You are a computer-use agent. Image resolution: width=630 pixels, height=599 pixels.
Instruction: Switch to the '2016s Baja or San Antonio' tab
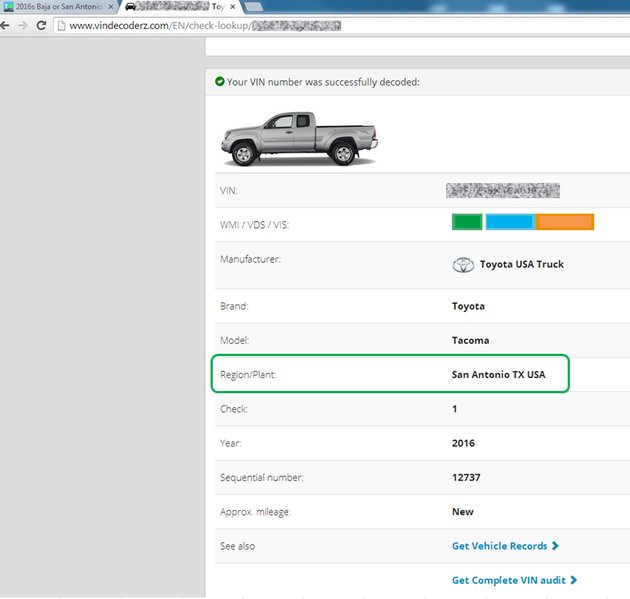(x=59, y=6)
